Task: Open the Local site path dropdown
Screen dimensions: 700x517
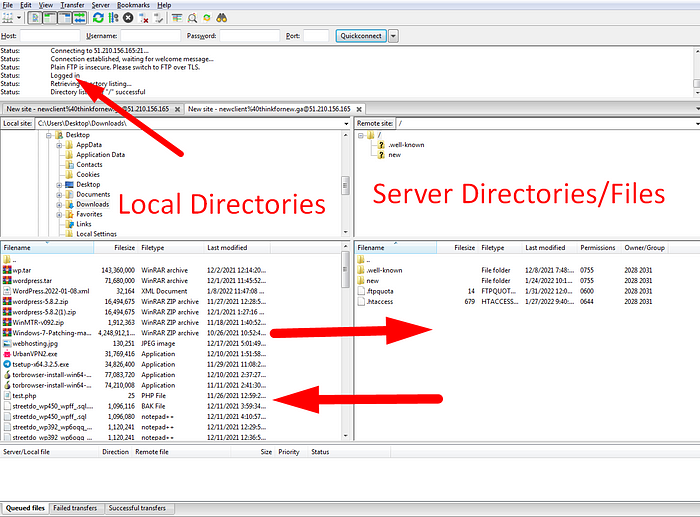Action: (346, 124)
